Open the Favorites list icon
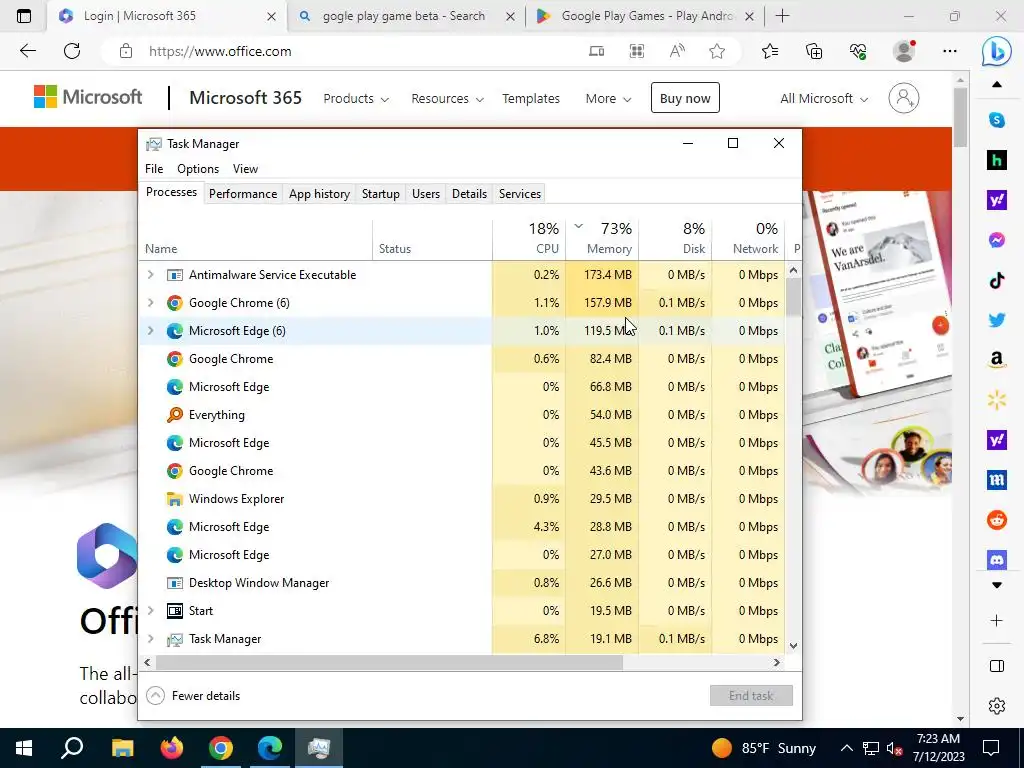This screenshot has width=1024, height=768. (x=770, y=51)
